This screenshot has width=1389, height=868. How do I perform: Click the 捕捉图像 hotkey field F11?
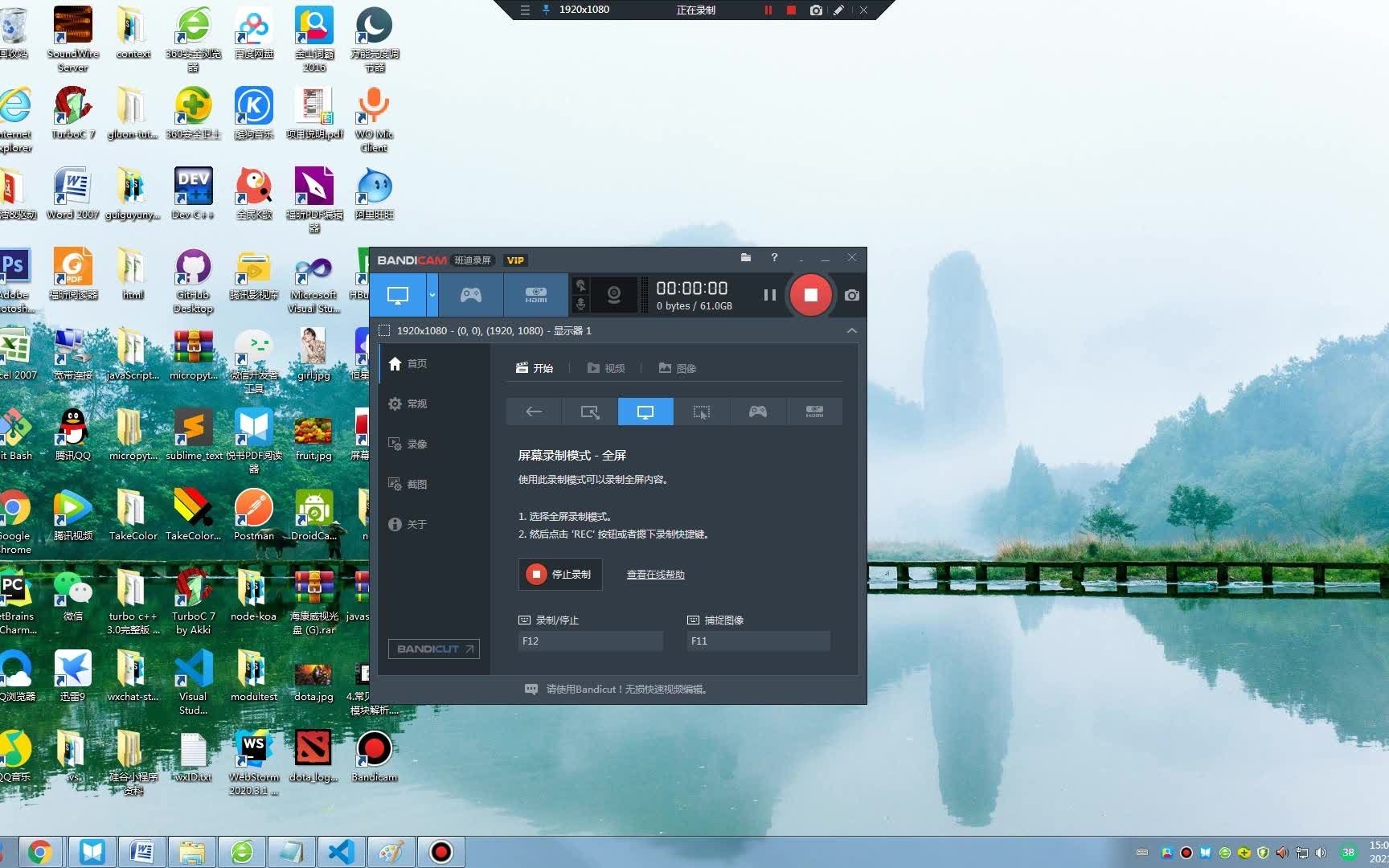[758, 641]
